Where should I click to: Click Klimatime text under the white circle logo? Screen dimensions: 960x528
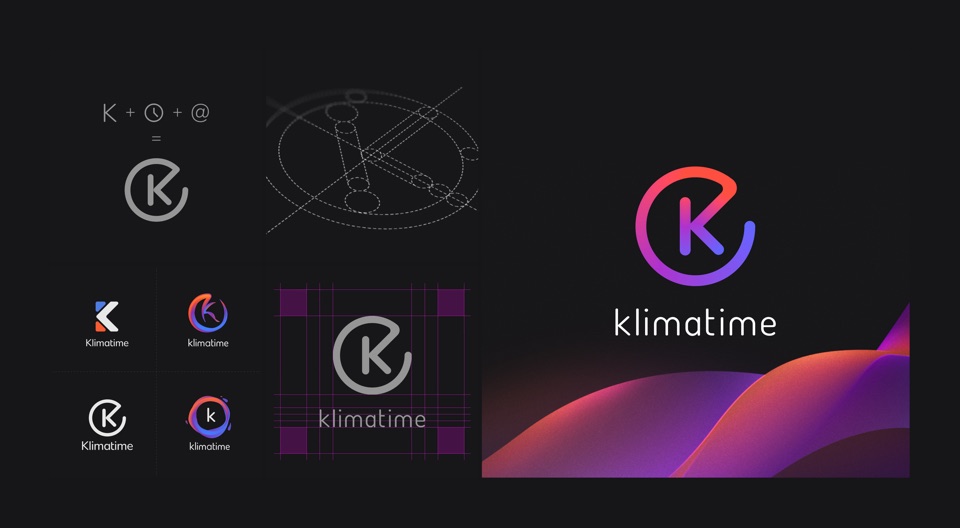[x=107, y=446]
